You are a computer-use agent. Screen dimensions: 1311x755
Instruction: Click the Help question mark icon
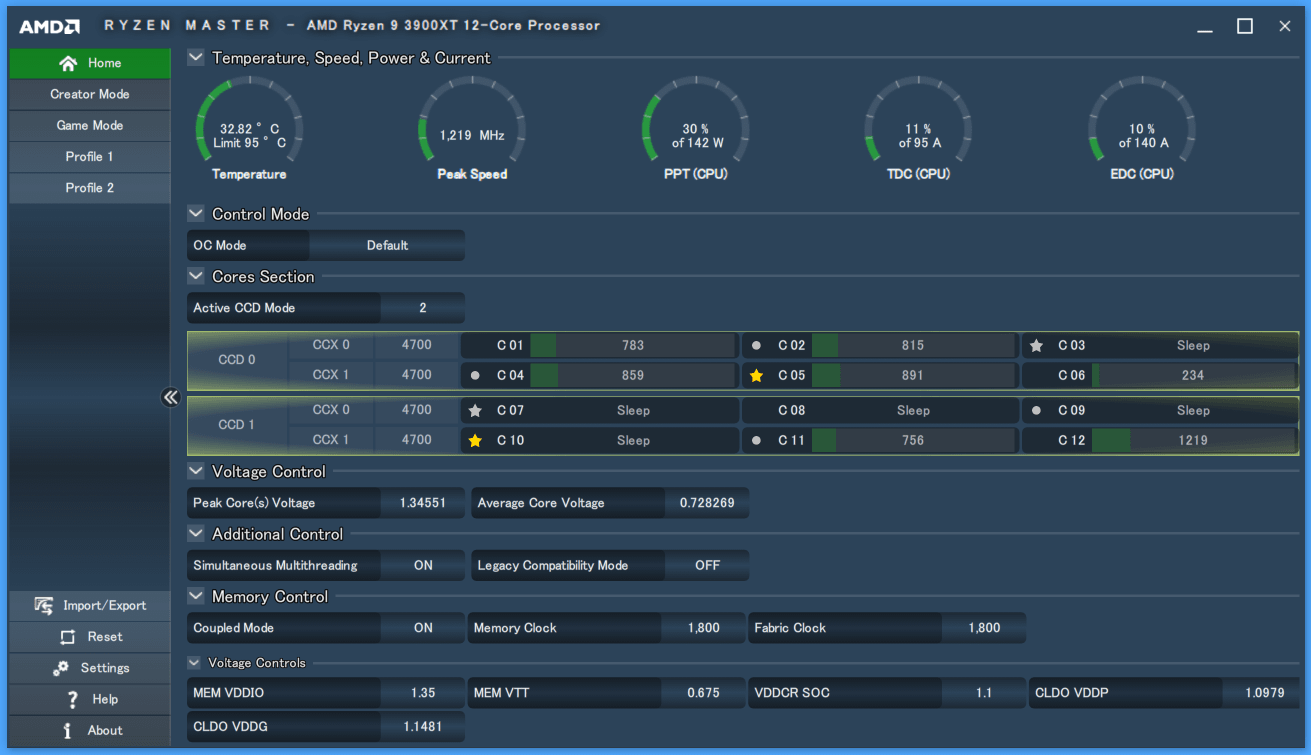click(73, 699)
